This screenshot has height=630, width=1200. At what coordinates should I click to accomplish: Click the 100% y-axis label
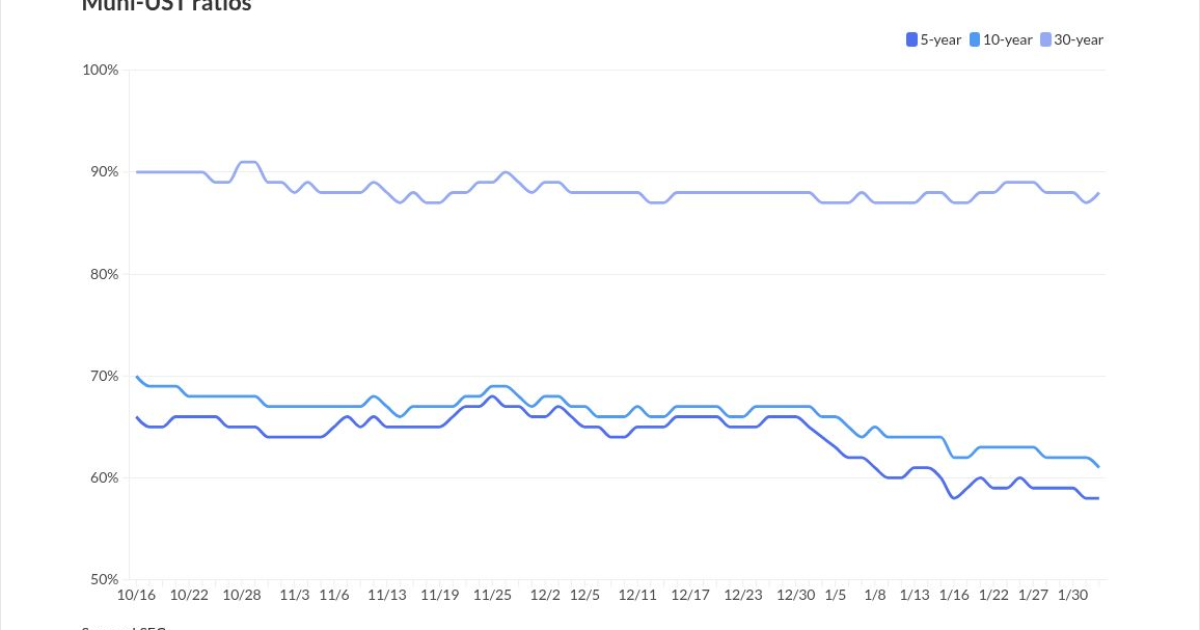tap(101, 70)
